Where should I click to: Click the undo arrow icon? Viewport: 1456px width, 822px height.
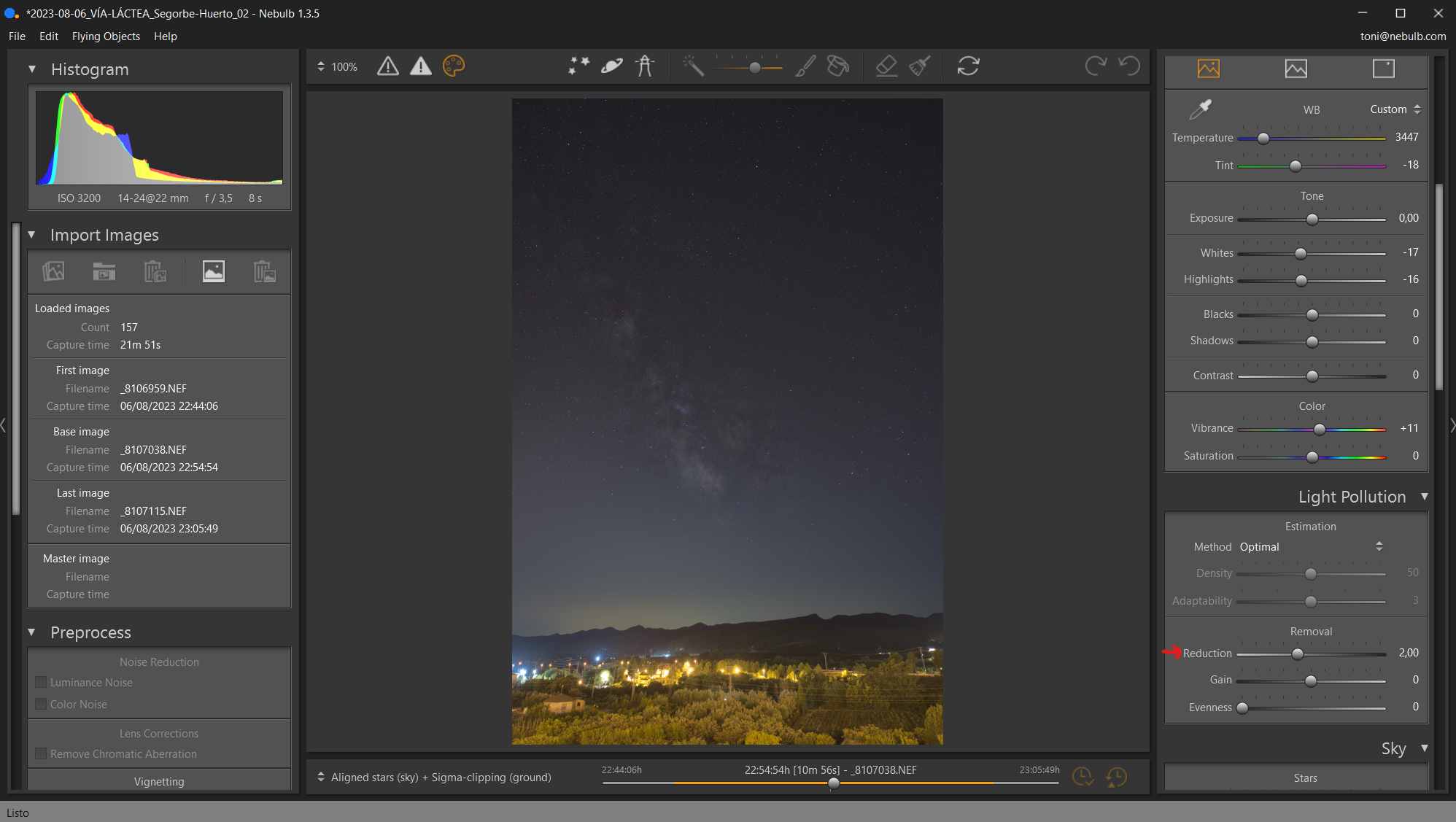(x=1129, y=66)
